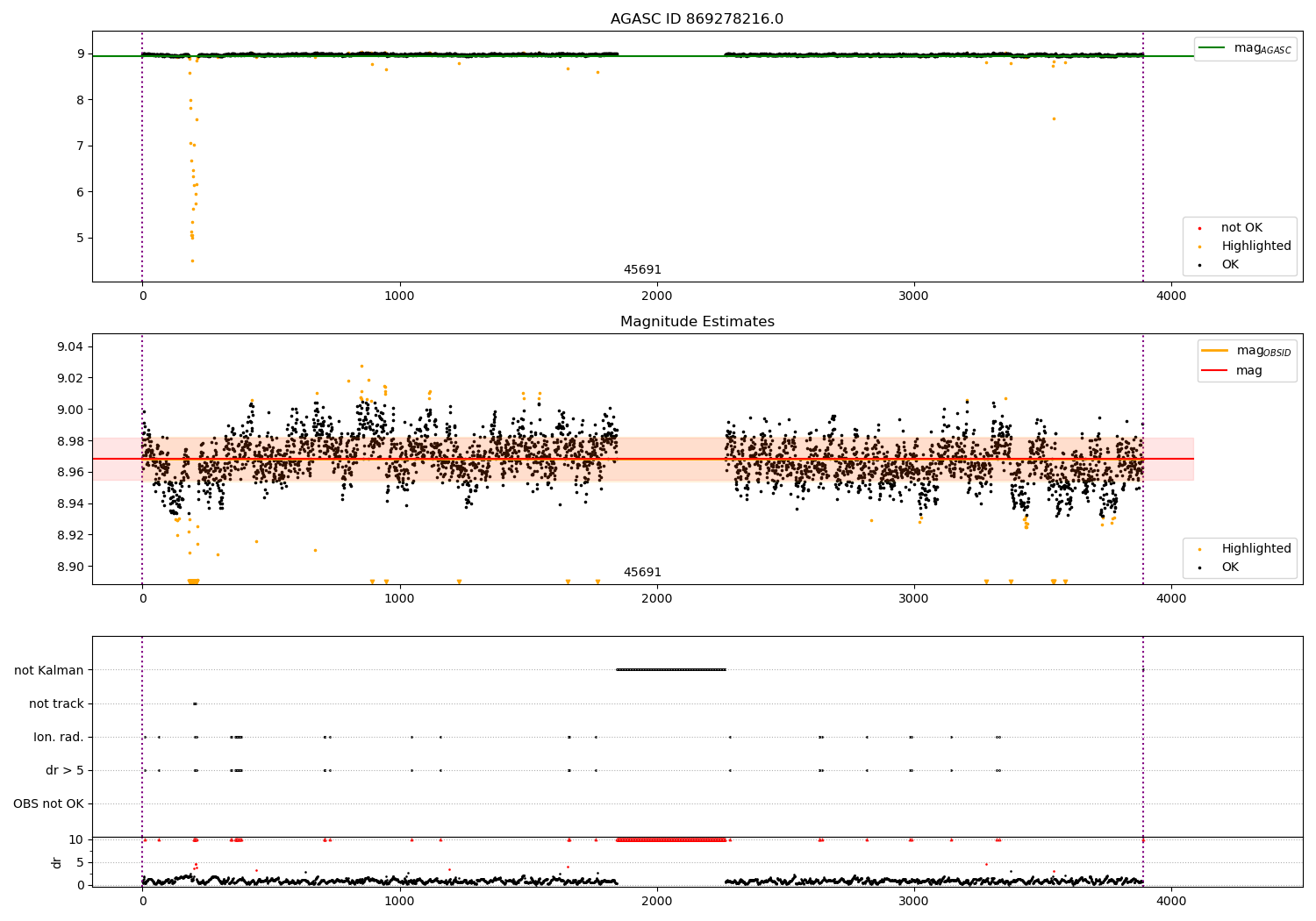The height and width of the screenshot is (921, 1316).
Task: Click x-tick 3000 under the bottom plot
Action: point(914,901)
